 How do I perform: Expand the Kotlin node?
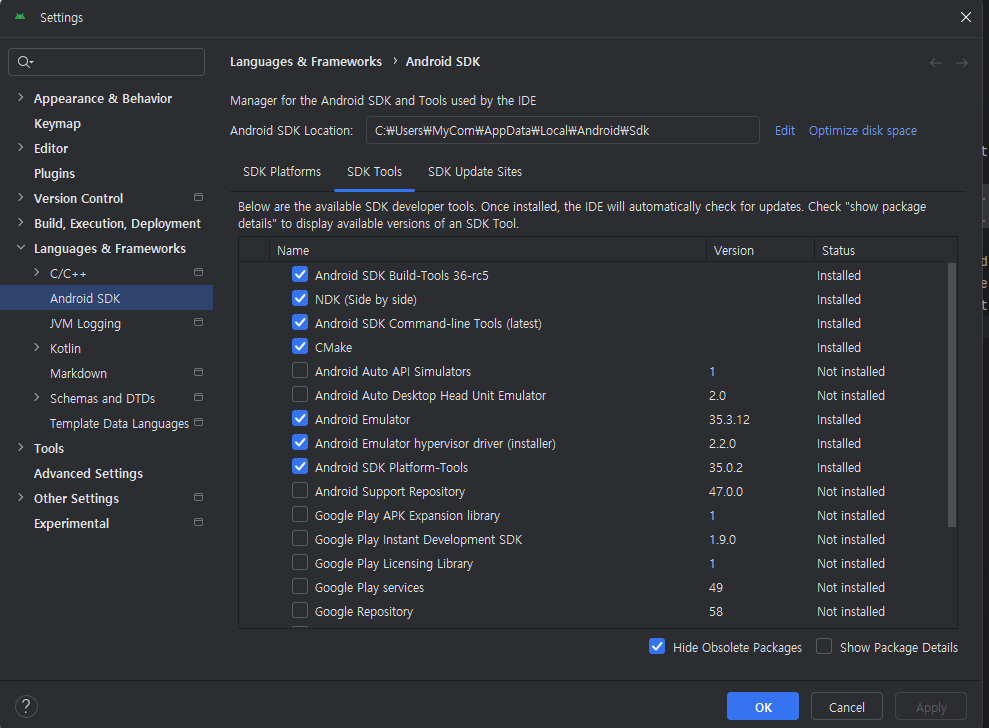pos(37,347)
